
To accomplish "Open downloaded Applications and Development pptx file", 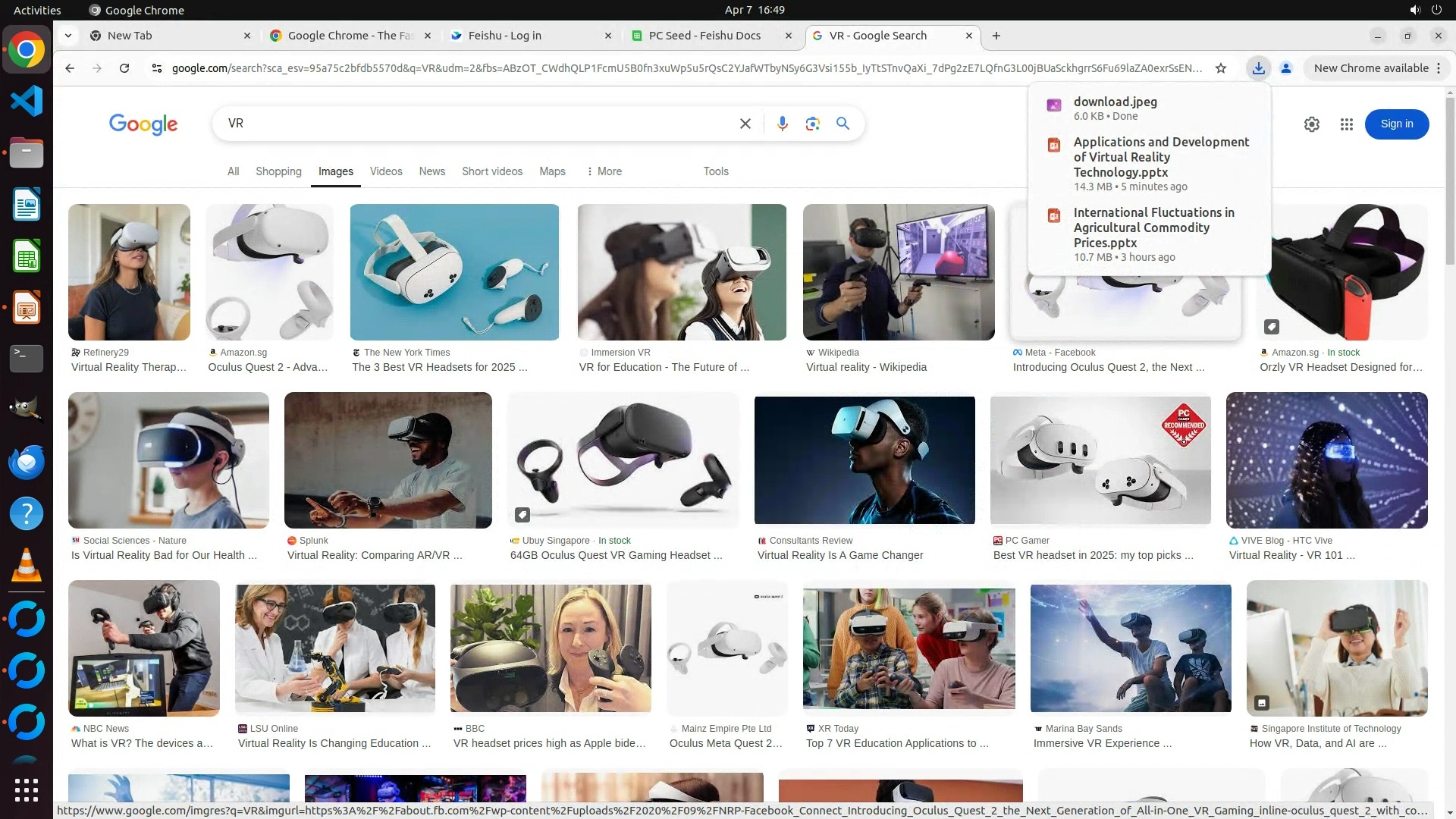I will pos(1160,157).
